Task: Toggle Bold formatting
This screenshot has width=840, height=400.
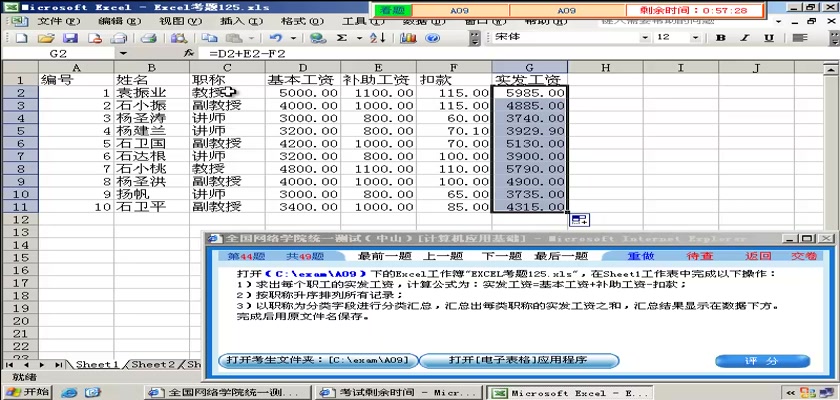Action: tap(721, 37)
